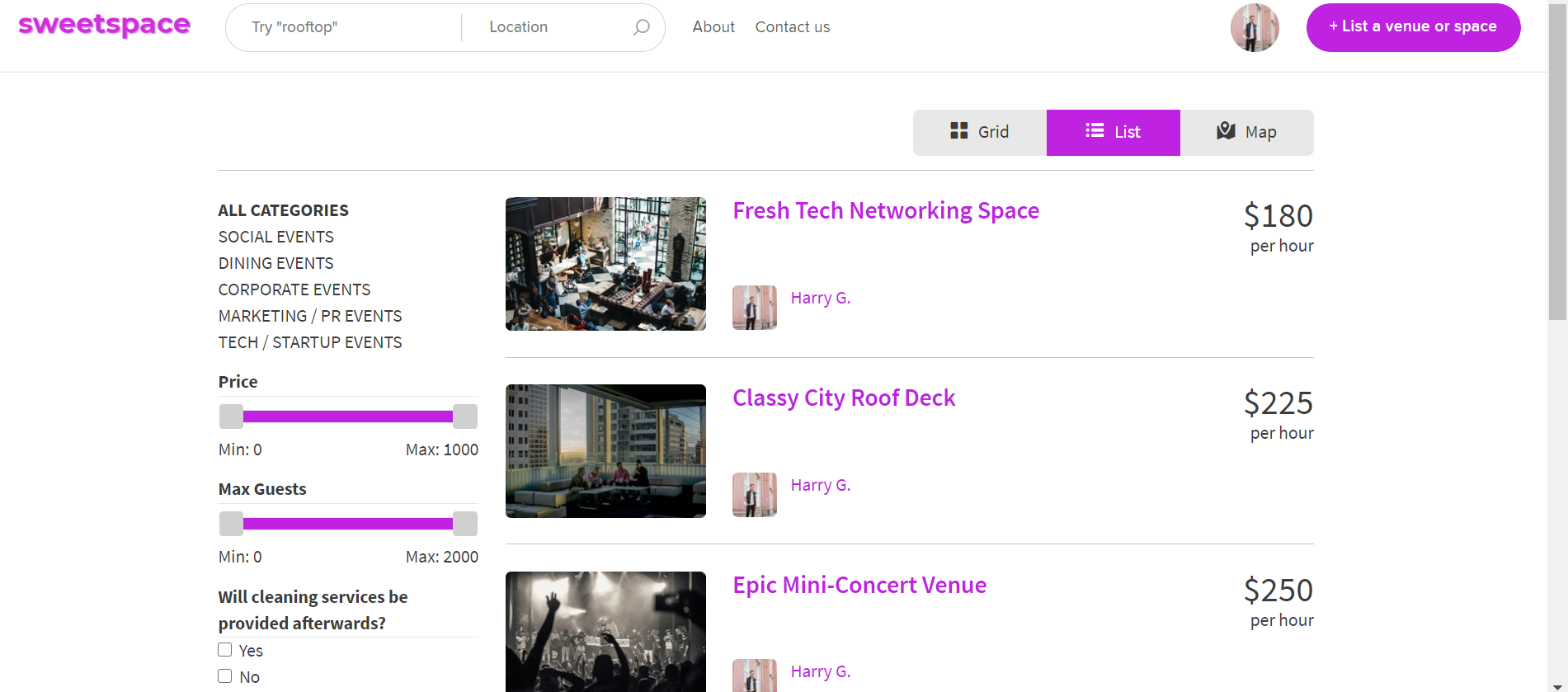Click the sweetspace logo

pos(104,26)
